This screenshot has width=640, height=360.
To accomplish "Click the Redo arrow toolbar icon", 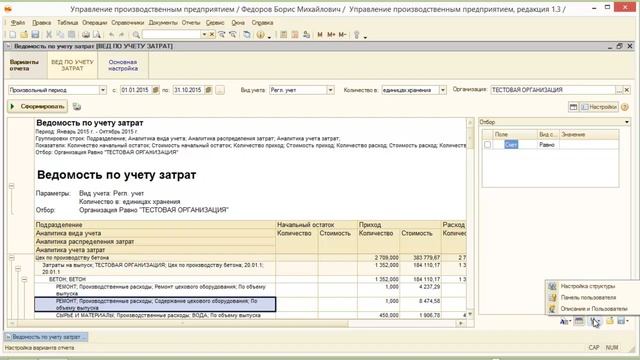I will [x=122, y=35].
